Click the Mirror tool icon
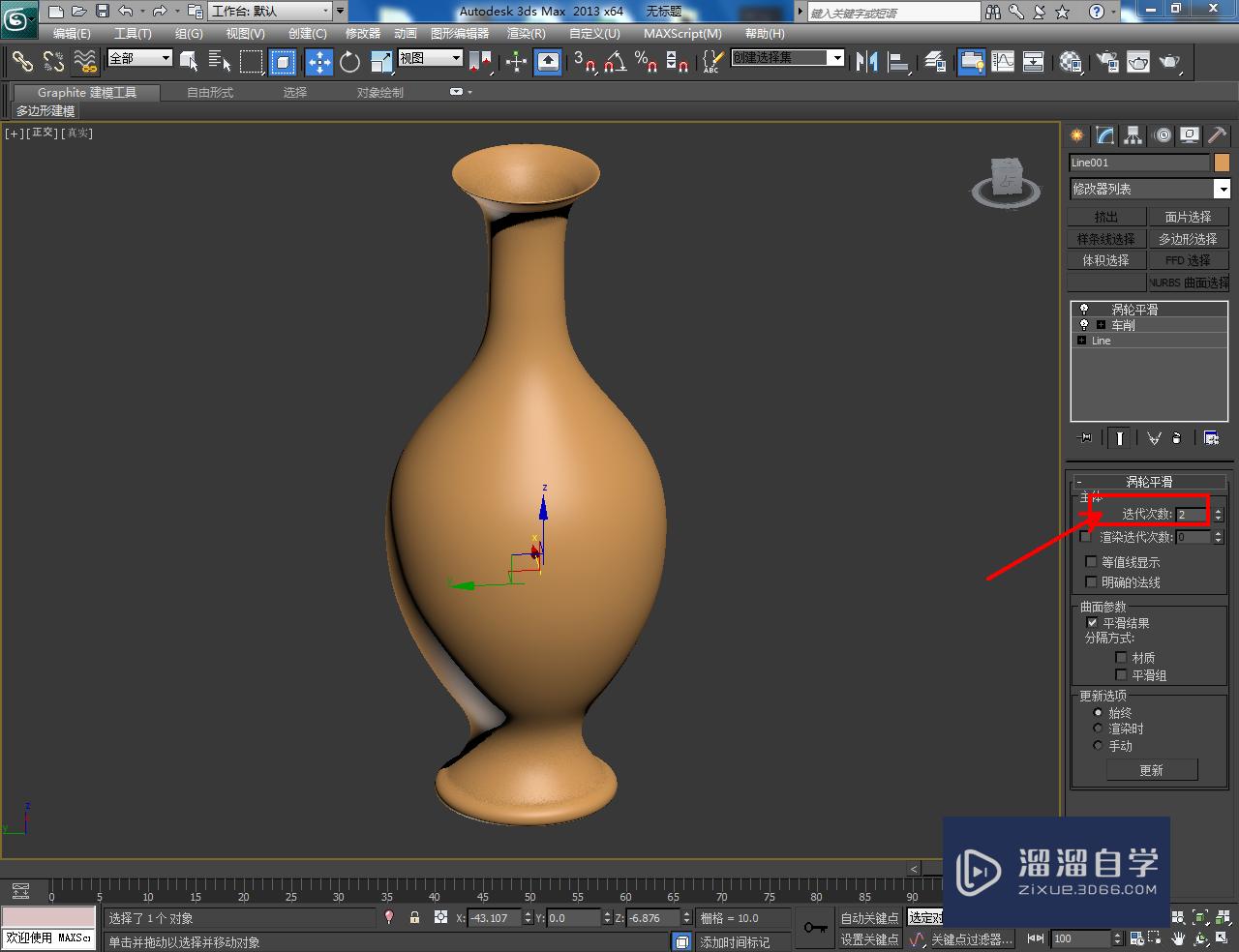This screenshot has width=1239, height=952. tap(866, 62)
